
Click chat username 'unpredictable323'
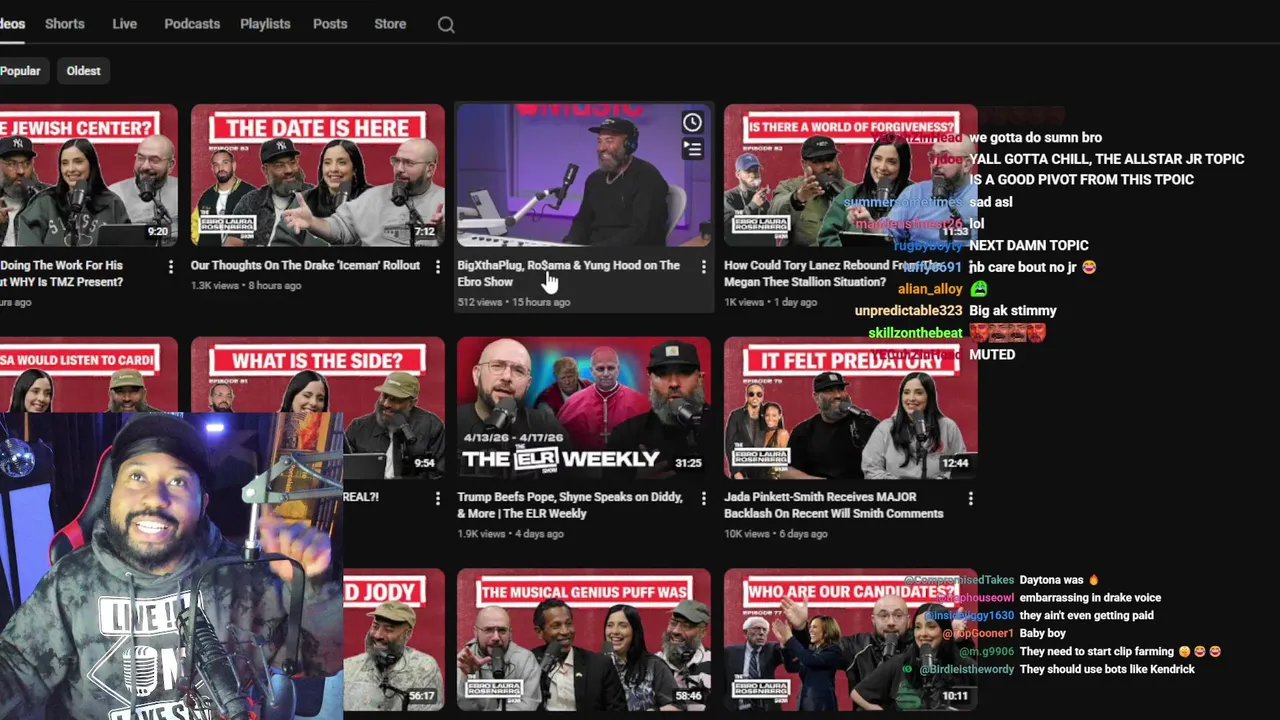click(908, 311)
